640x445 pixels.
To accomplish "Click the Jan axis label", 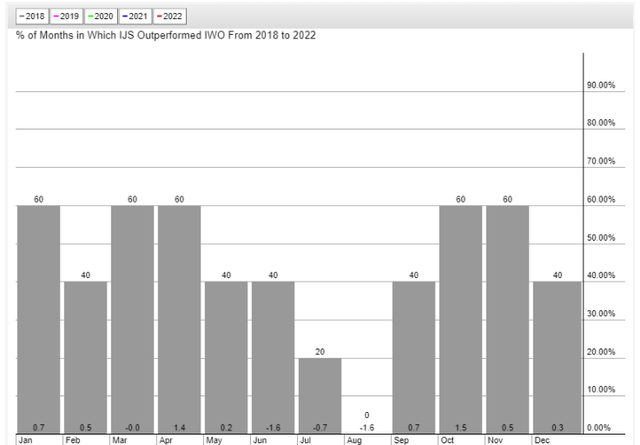I will pyautogui.click(x=25, y=440).
